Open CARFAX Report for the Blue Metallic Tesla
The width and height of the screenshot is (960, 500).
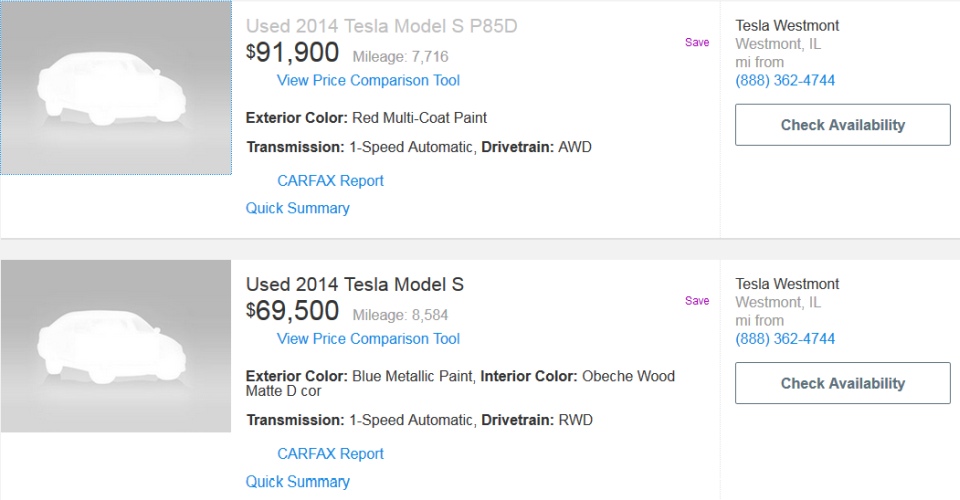(x=330, y=453)
